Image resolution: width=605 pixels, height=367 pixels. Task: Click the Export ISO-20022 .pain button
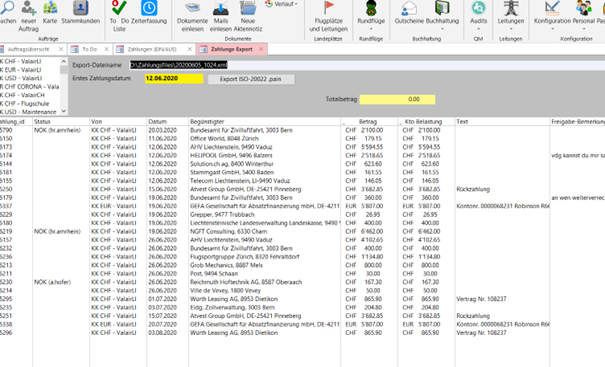pyautogui.click(x=251, y=79)
